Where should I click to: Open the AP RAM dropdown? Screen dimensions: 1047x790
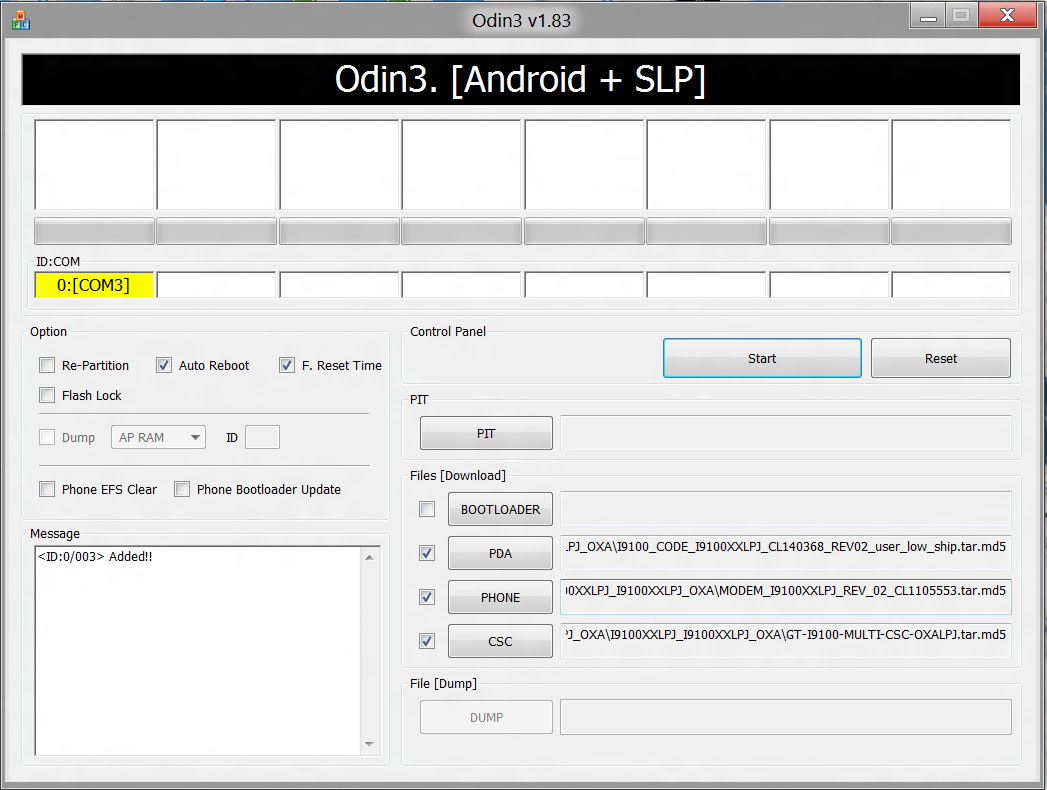158,437
